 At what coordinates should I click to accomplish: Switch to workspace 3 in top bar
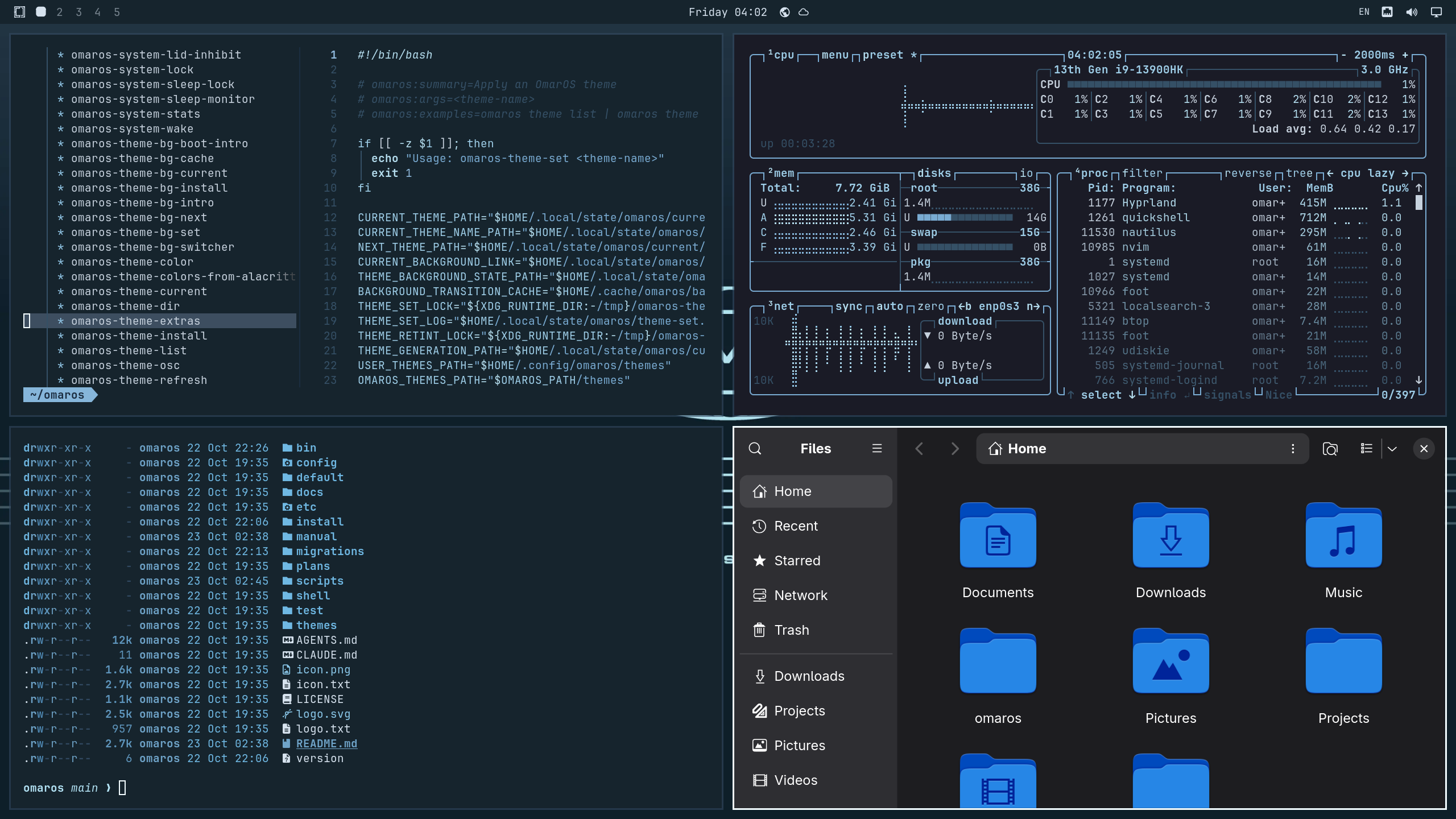pyautogui.click(x=78, y=12)
